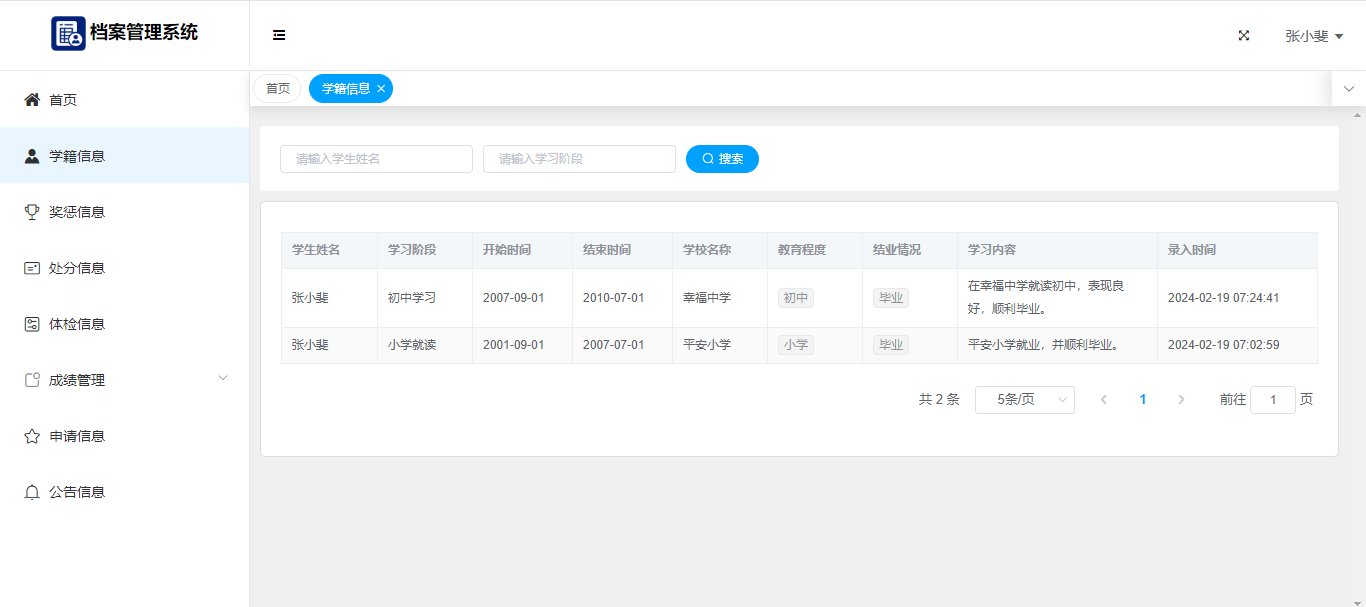This screenshot has height=607, width=1366.
Task: Click the 体检信息 report icon
Action: click(32, 324)
